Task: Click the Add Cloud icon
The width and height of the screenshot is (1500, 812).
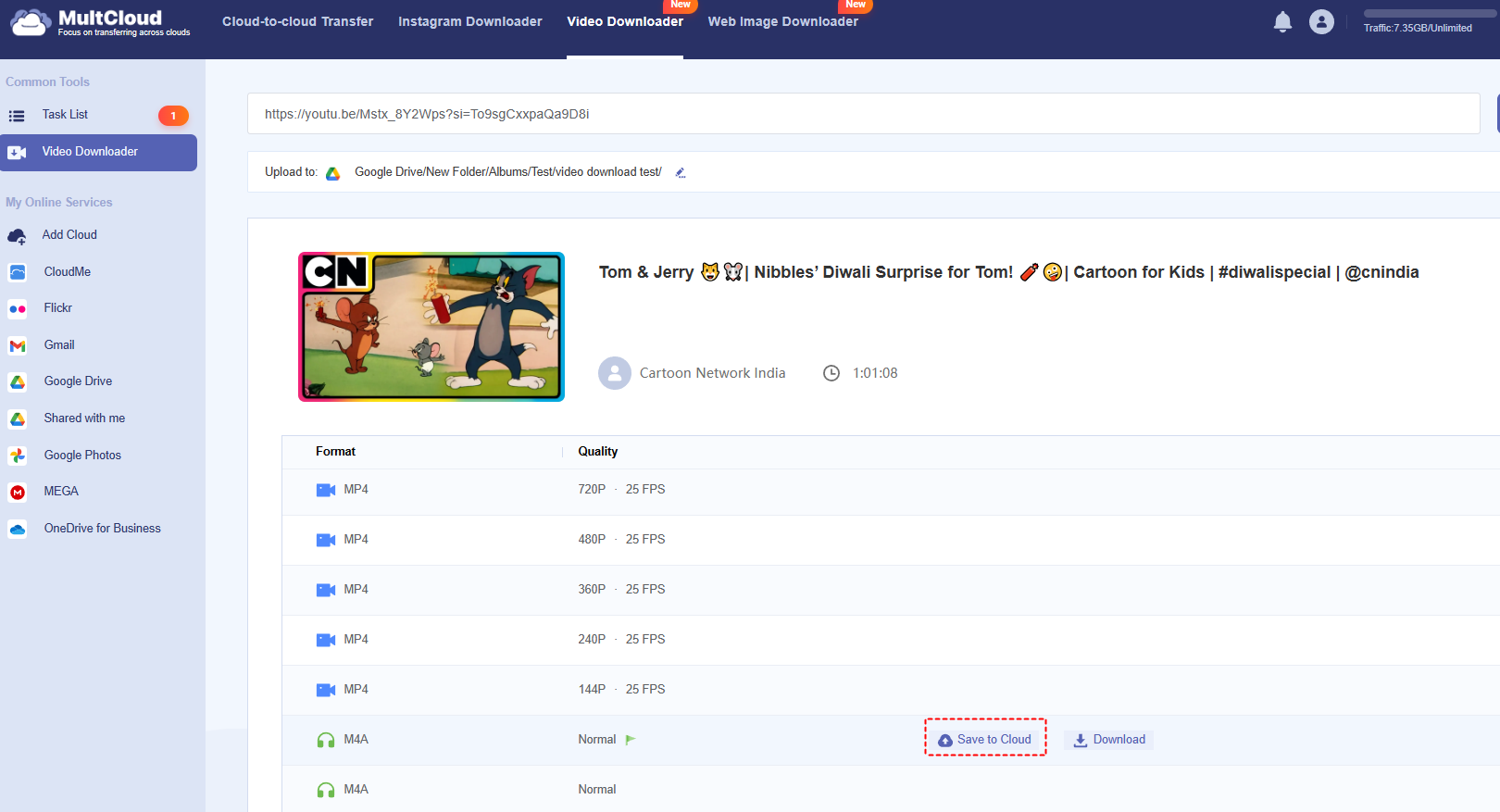Action: [17, 236]
